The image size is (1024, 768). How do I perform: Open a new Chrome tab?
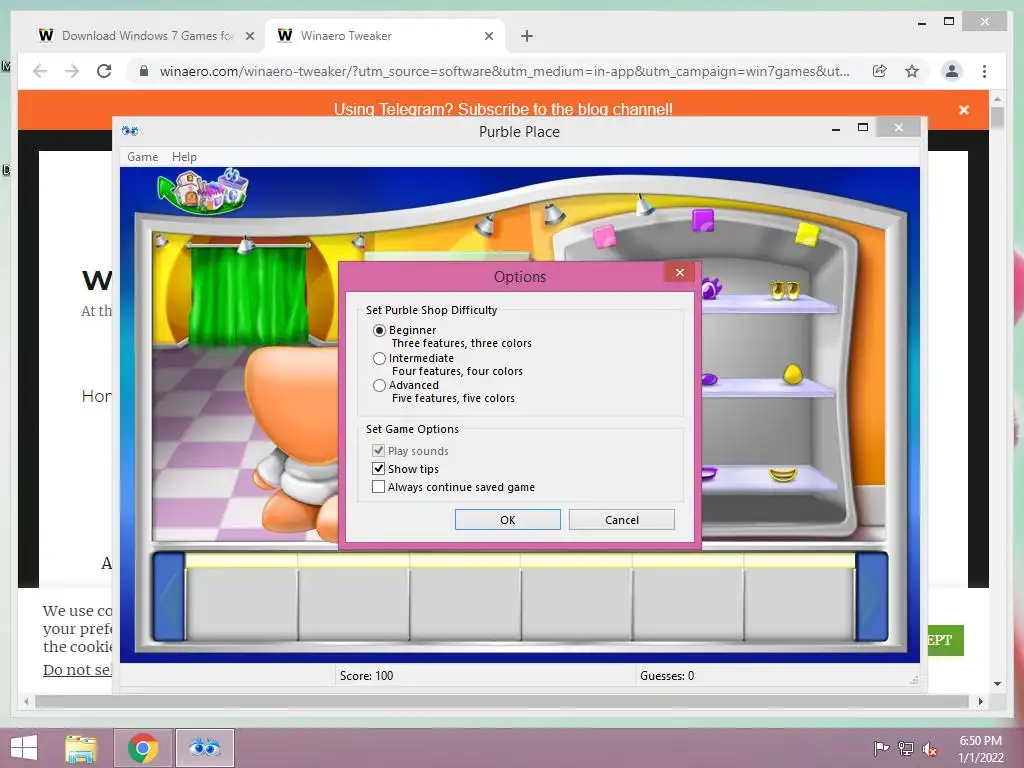click(x=526, y=37)
